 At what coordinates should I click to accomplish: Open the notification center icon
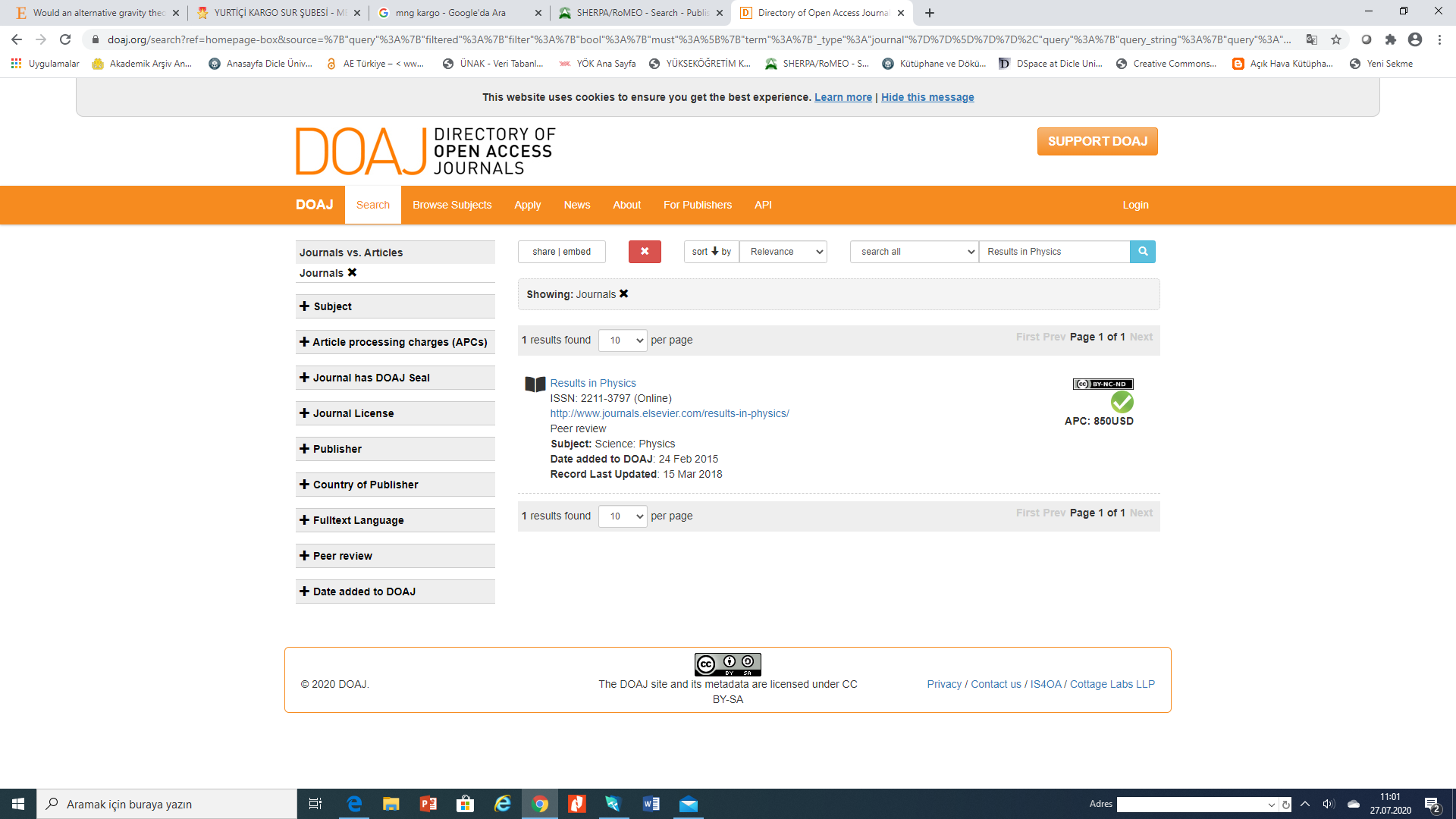point(1432,804)
